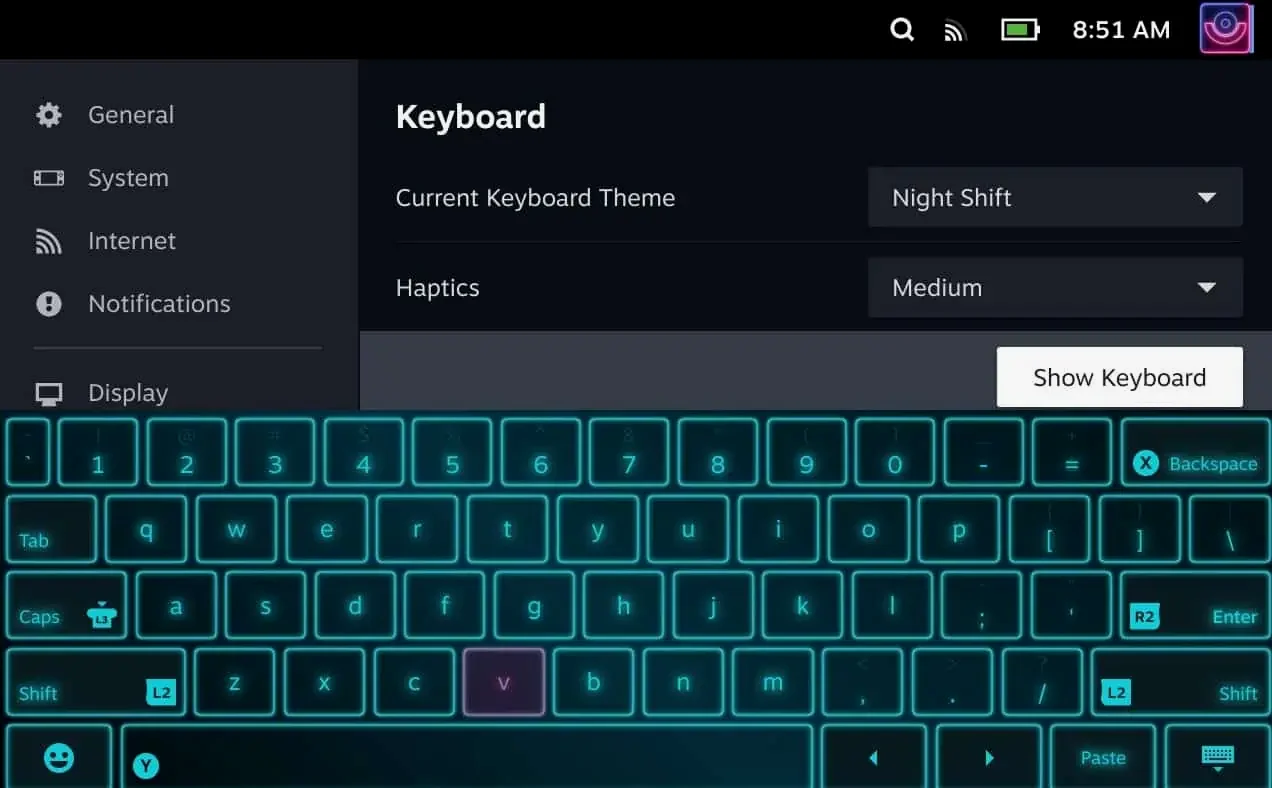The image size is (1272, 788).
Task: Click the Show Keyboard button
Action: (1119, 377)
